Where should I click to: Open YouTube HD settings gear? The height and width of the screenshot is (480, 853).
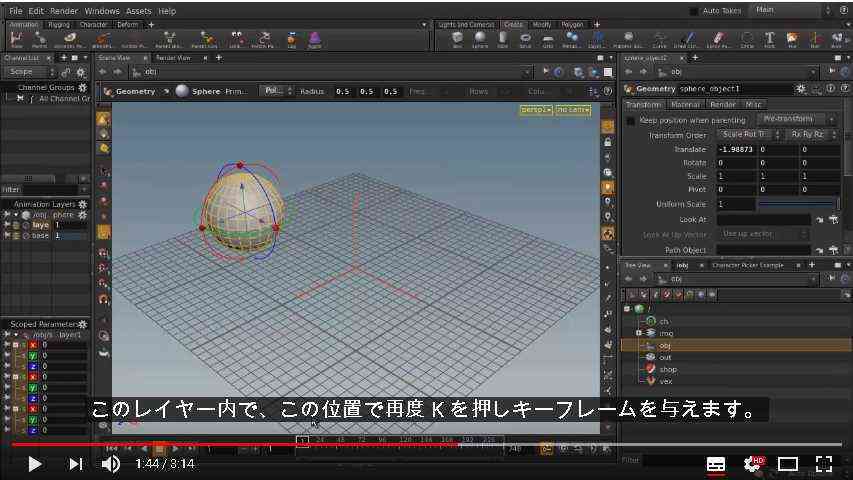click(753, 464)
